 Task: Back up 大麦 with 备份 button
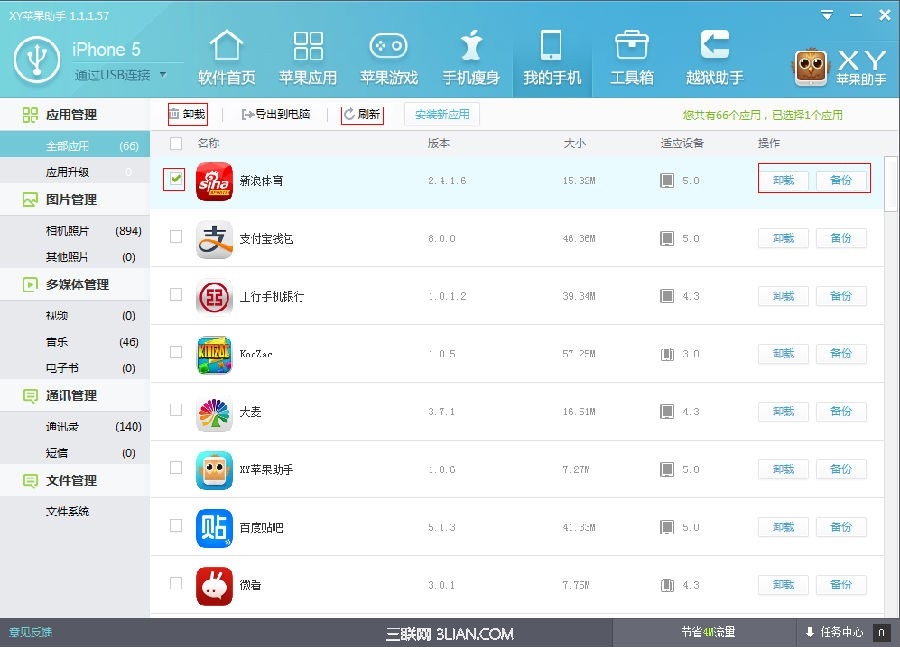(x=841, y=411)
